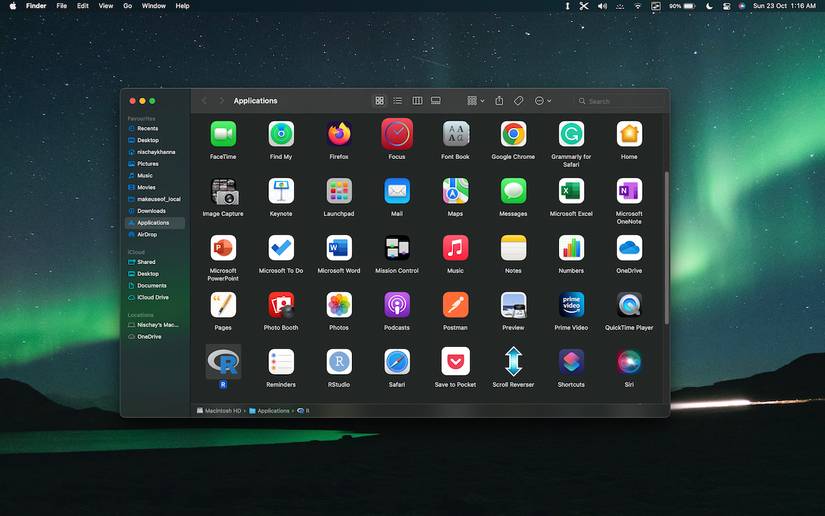
Task: Select the Google Chrome icon
Action: point(513,134)
